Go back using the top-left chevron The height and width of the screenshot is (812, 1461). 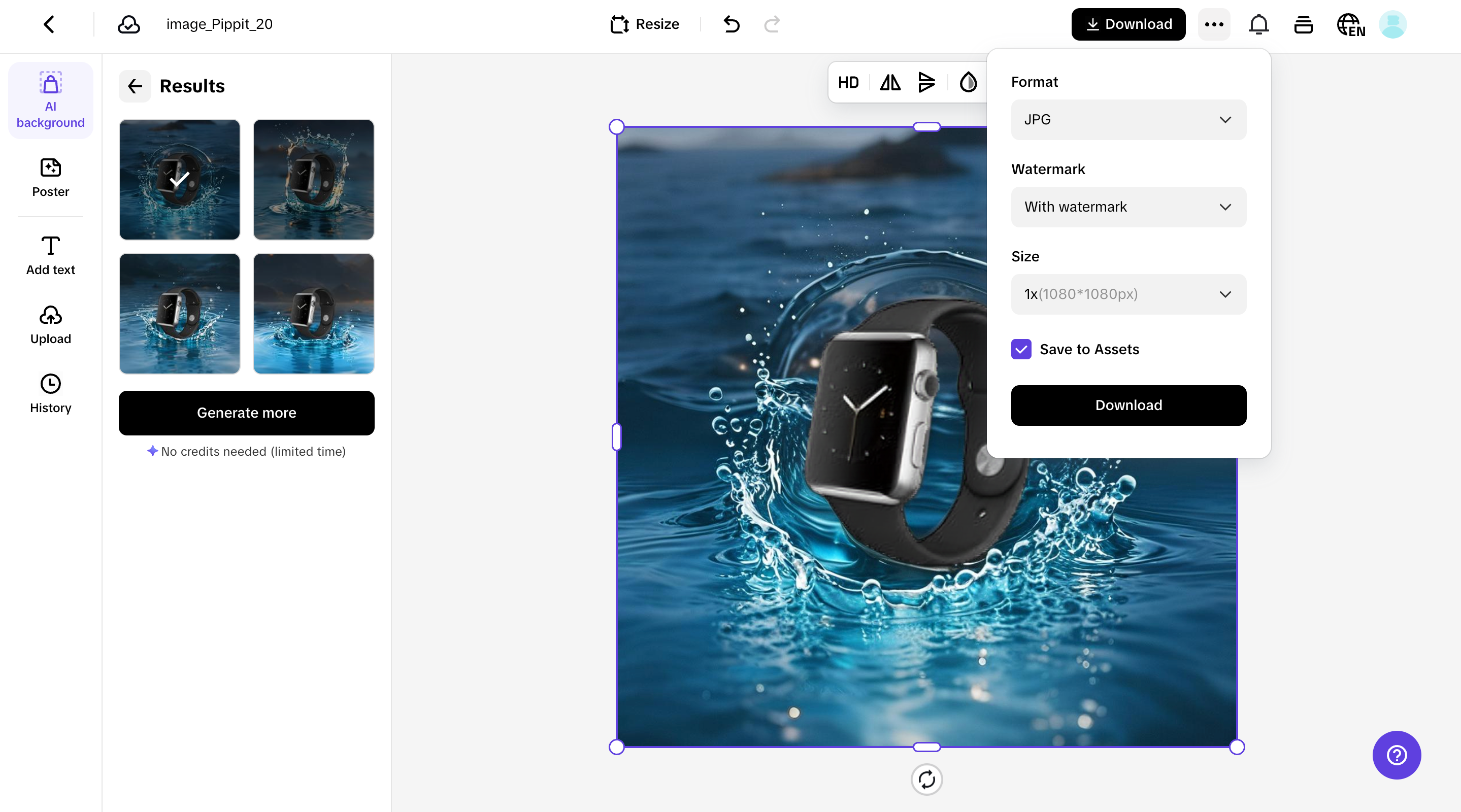coord(49,24)
